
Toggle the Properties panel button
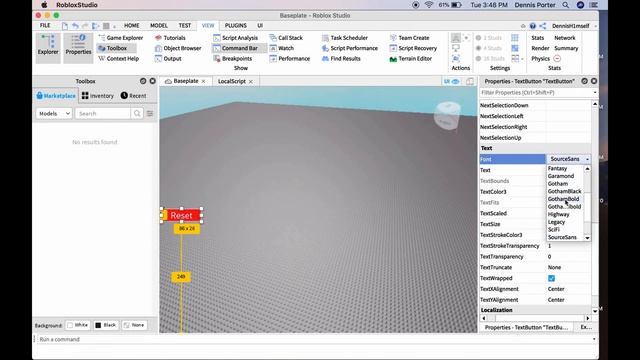coord(78,48)
